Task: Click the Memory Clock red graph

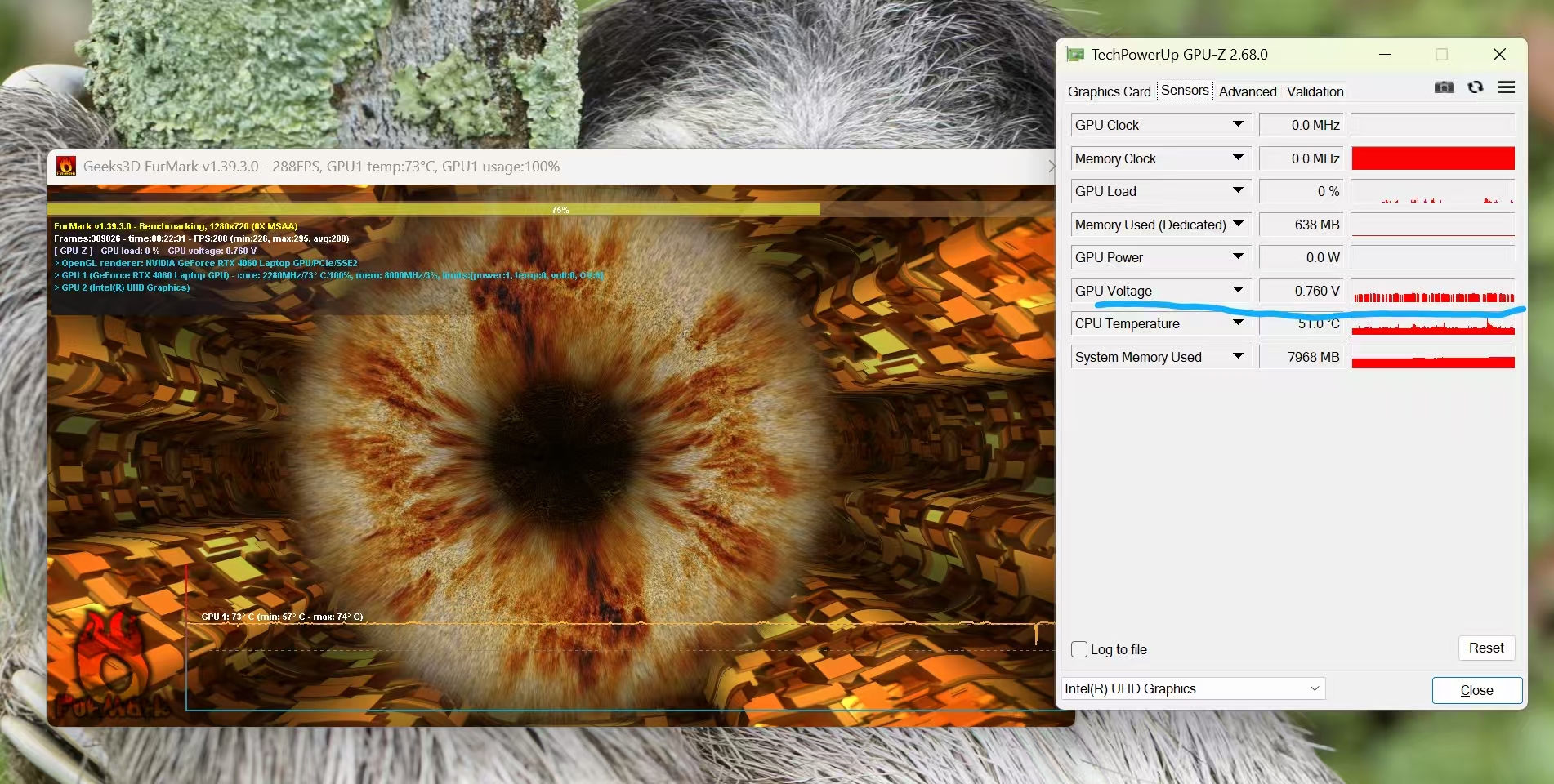Action: (x=1433, y=158)
